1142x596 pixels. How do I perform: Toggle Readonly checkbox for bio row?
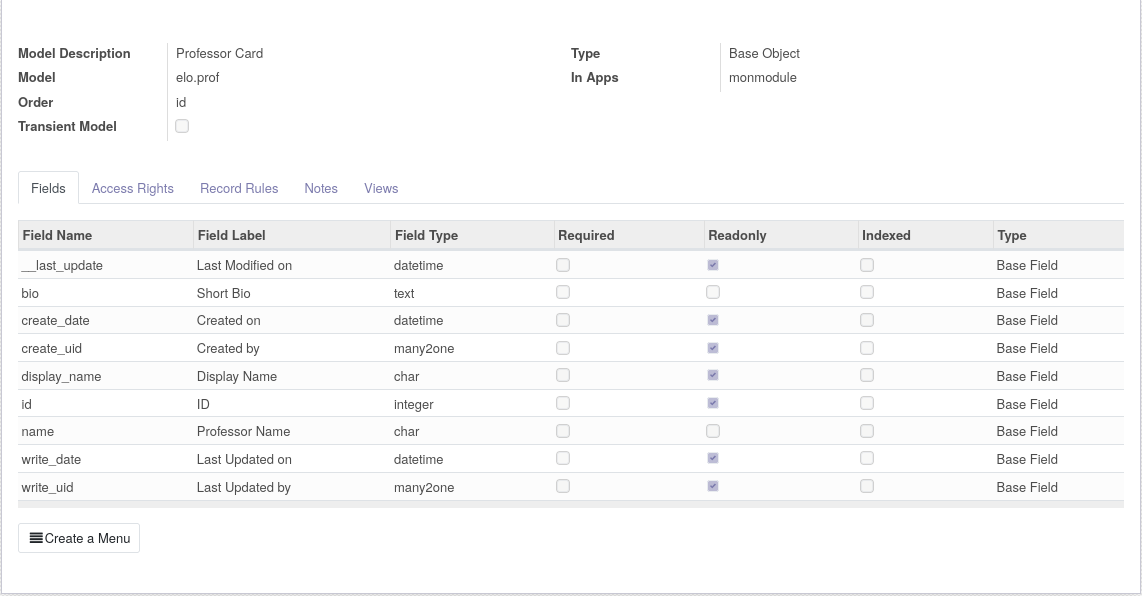tap(713, 293)
